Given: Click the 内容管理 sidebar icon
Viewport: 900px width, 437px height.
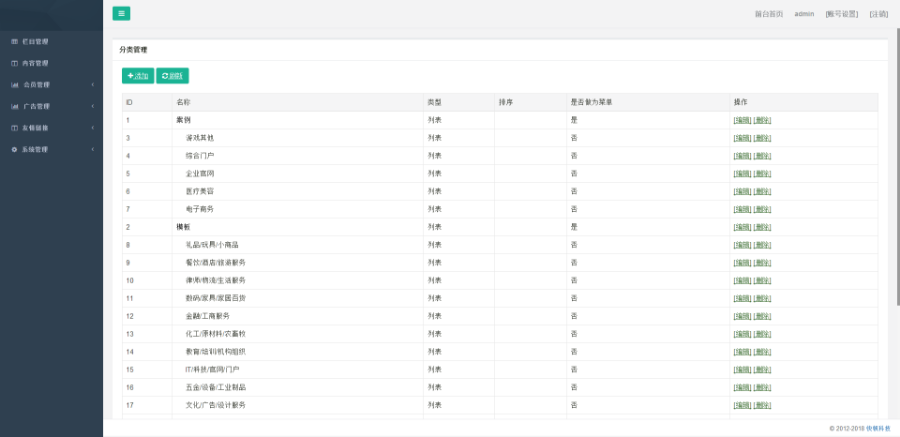Looking at the screenshot, I should pyautogui.click(x=14, y=63).
